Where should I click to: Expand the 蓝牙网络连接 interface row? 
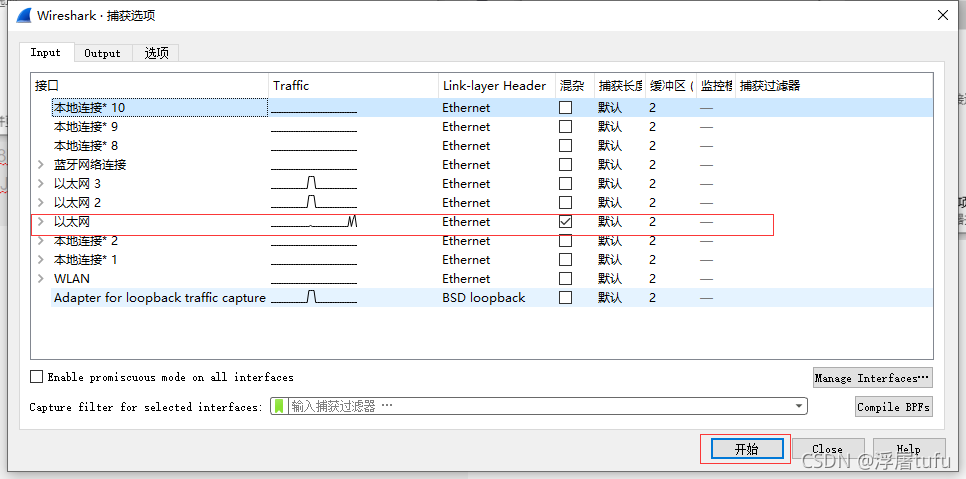(x=41, y=165)
